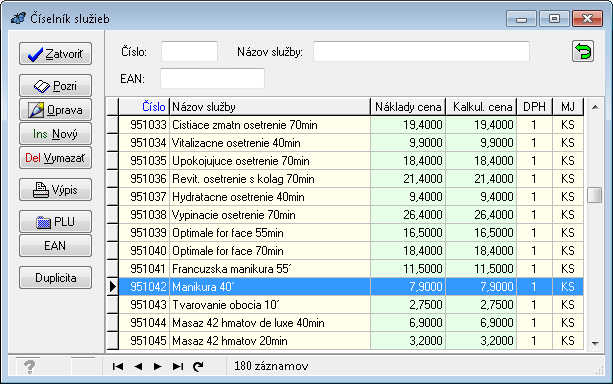
Task: Click the Názov služby column header
Action: (x=270, y=107)
